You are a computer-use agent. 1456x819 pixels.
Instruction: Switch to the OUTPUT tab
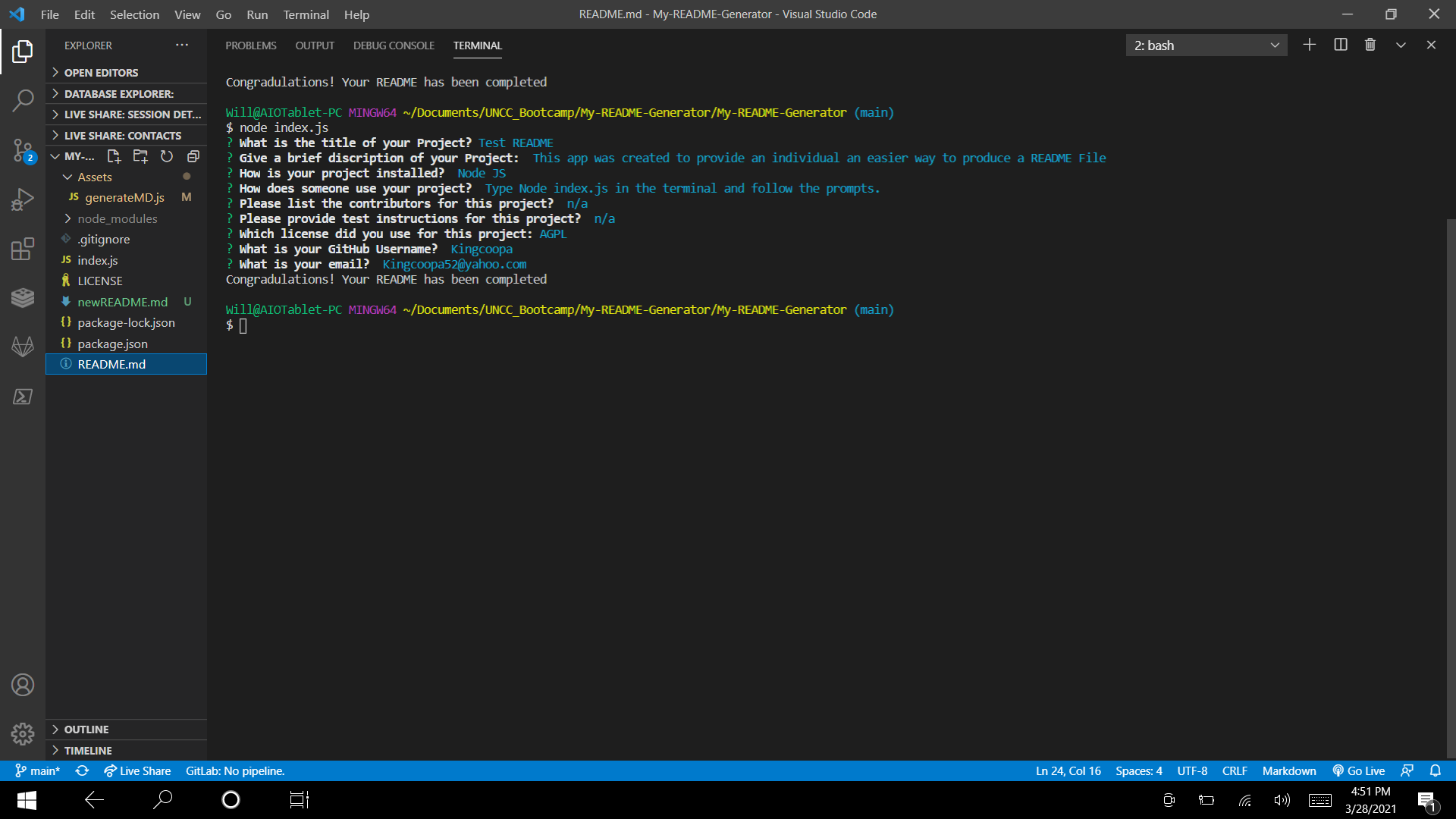click(x=315, y=45)
